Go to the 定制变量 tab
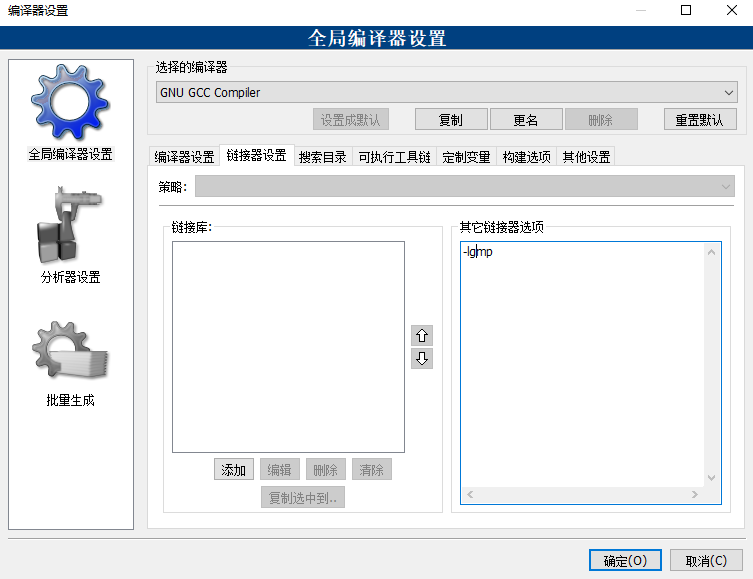The height and width of the screenshot is (579, 753). (466, 157)
